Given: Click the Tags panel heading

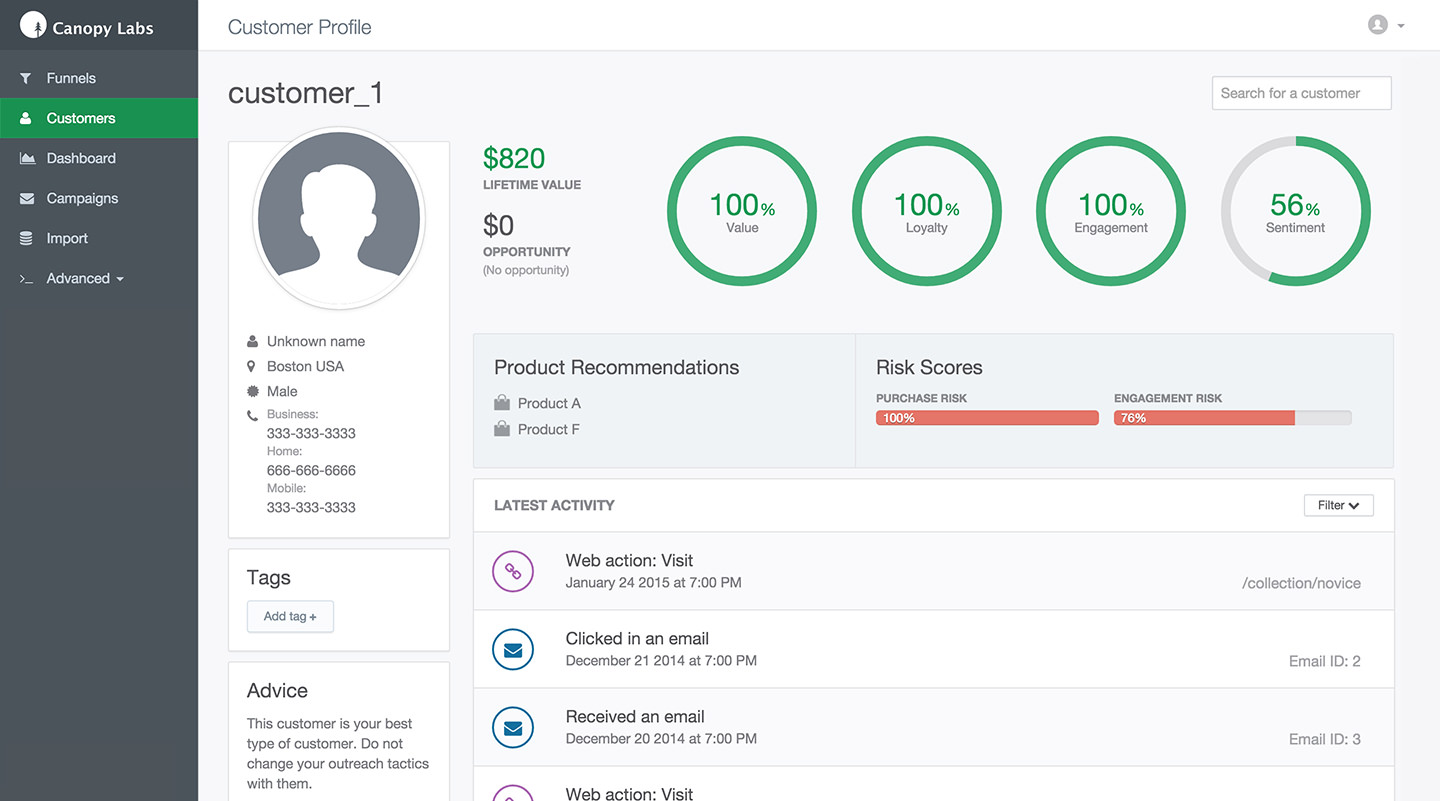Looking at the screenshot, I should (268, 578).
